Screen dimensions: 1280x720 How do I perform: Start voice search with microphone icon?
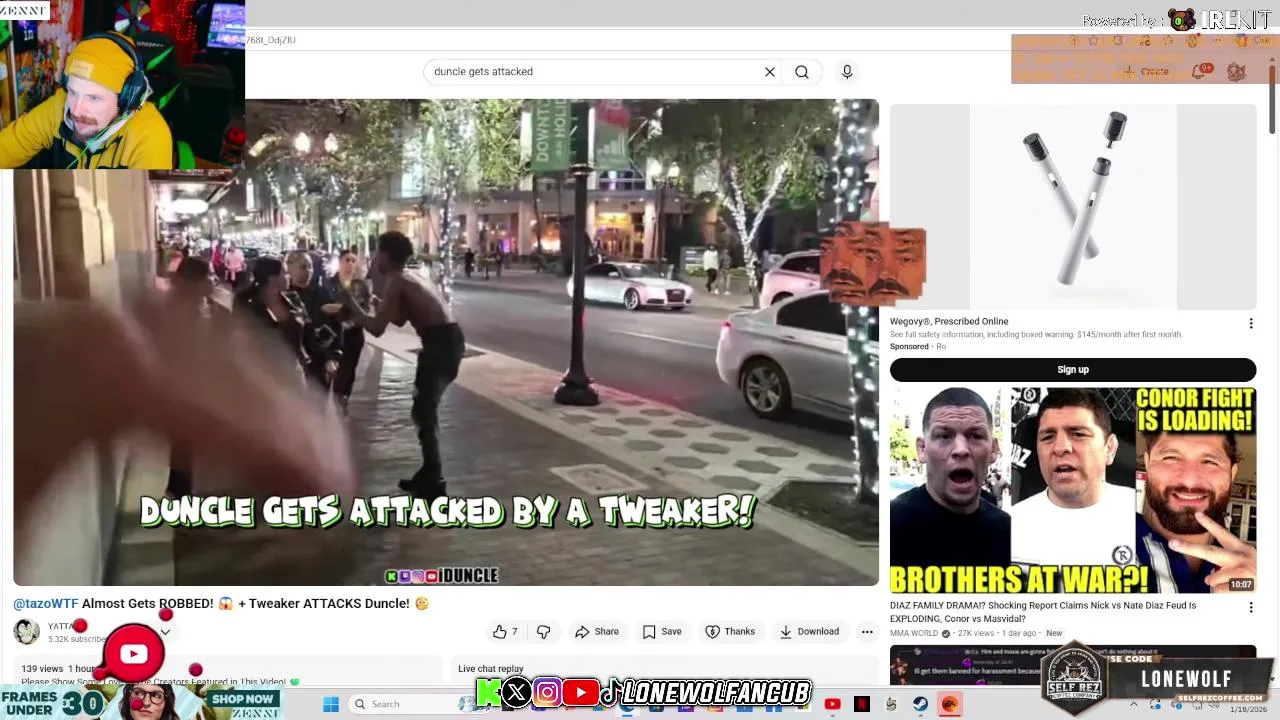tap(847, 72)
